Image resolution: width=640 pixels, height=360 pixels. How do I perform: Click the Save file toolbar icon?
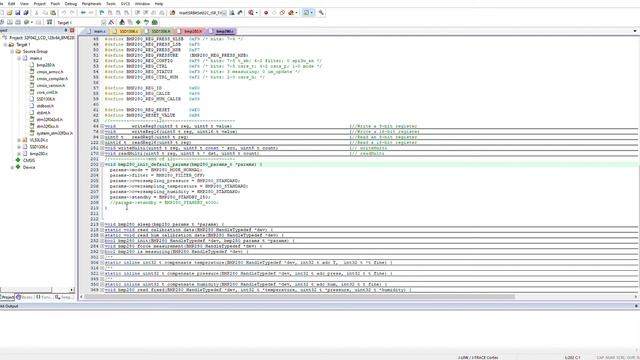point(18,13)
